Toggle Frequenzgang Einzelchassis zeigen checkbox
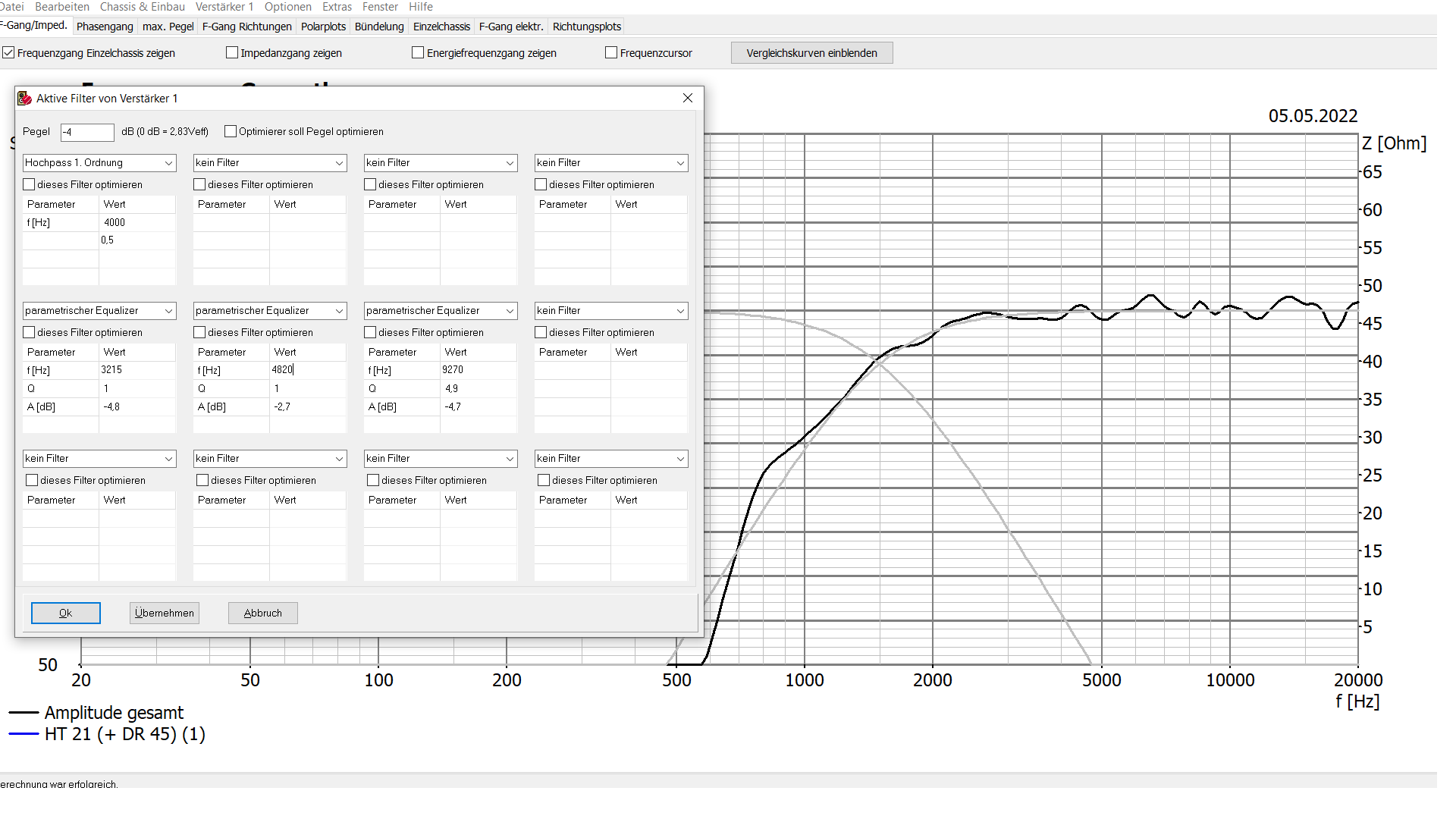This screenshot has width=1456, height=819. [9, 53]
